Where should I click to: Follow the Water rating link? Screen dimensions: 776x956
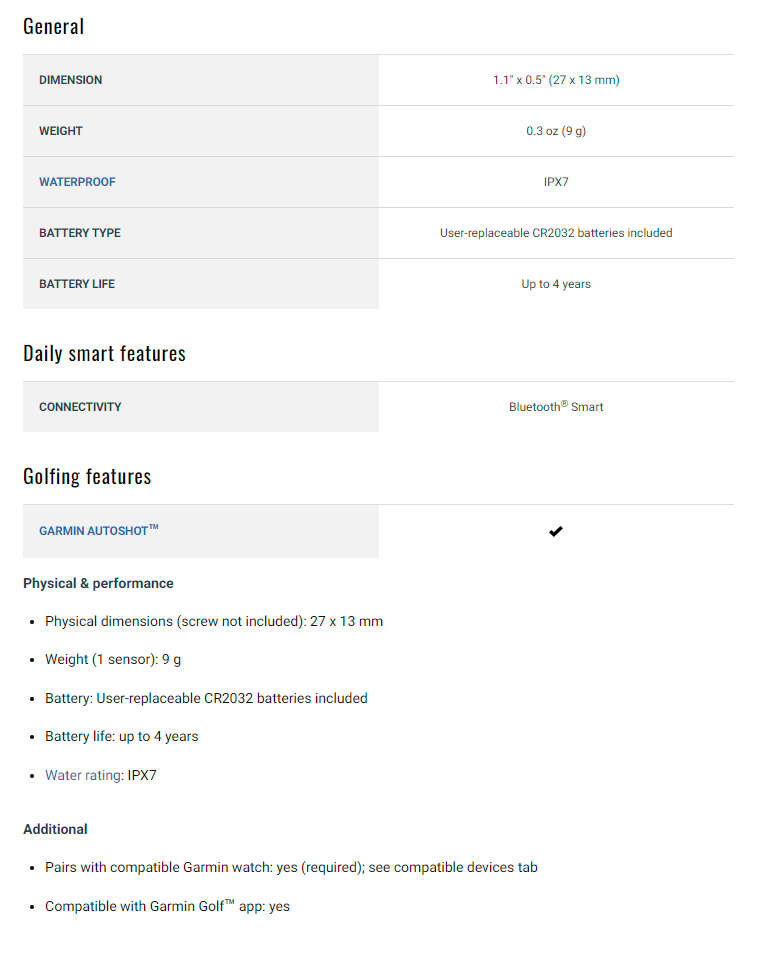83,775
